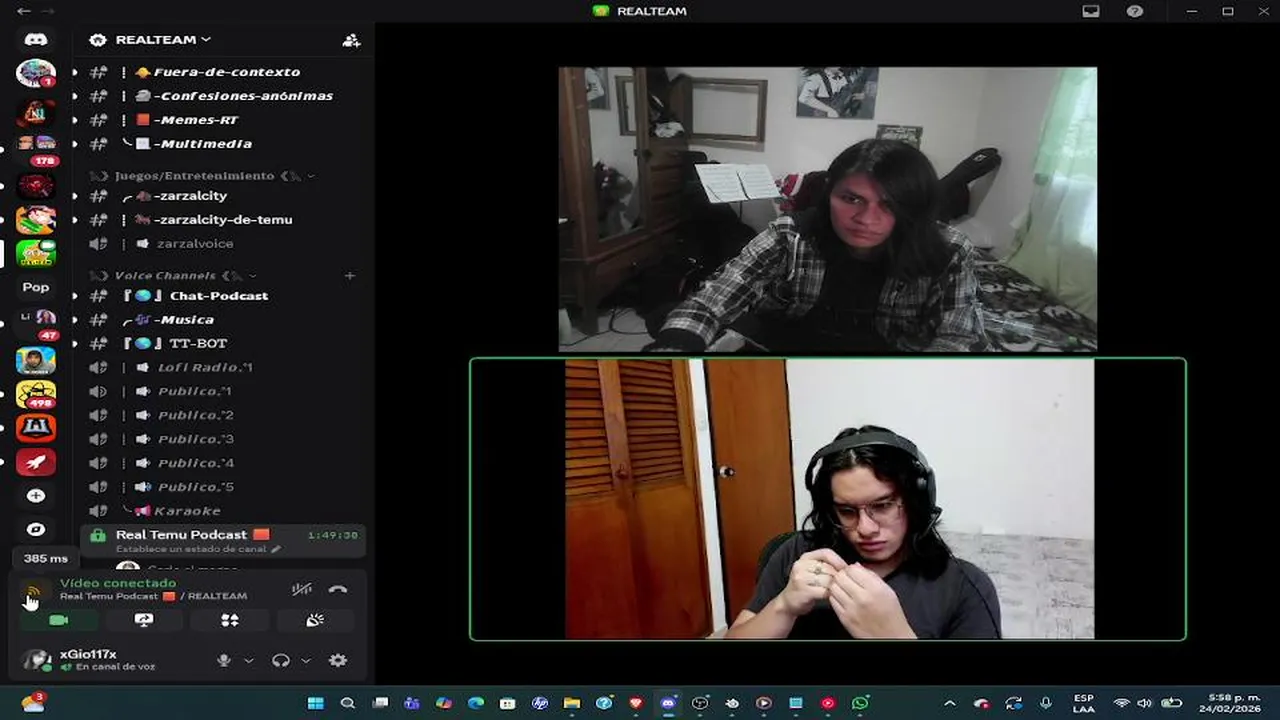
Task: Click the connection signal quality icon
Action: pos(32,592)
